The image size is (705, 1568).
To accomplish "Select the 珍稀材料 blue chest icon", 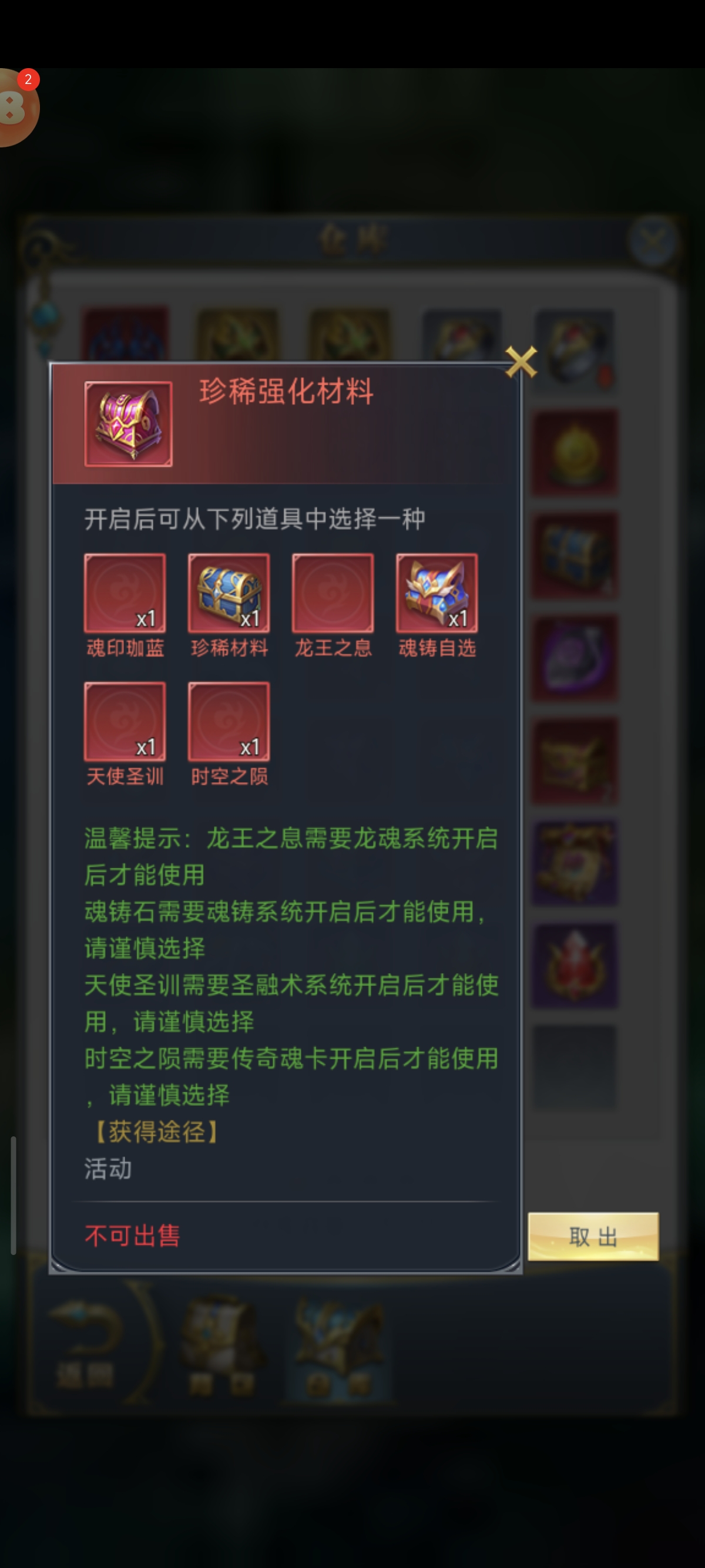I will (229, 593).
